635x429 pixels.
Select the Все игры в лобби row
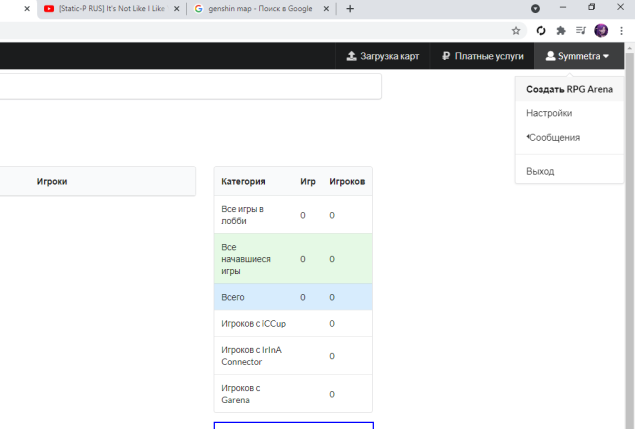[x=293, y=215]
